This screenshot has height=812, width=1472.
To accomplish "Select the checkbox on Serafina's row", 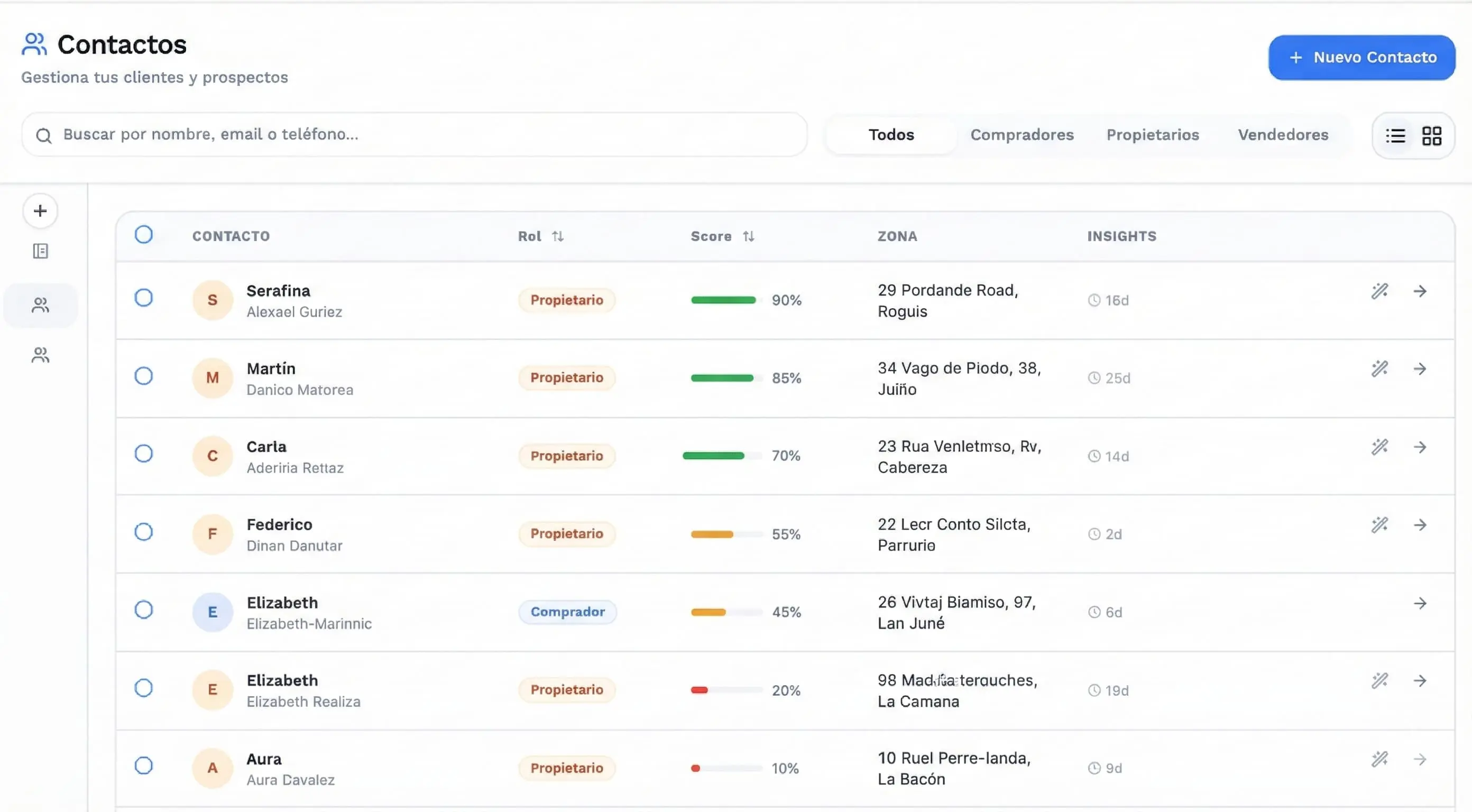I will (x=143, y=298).
